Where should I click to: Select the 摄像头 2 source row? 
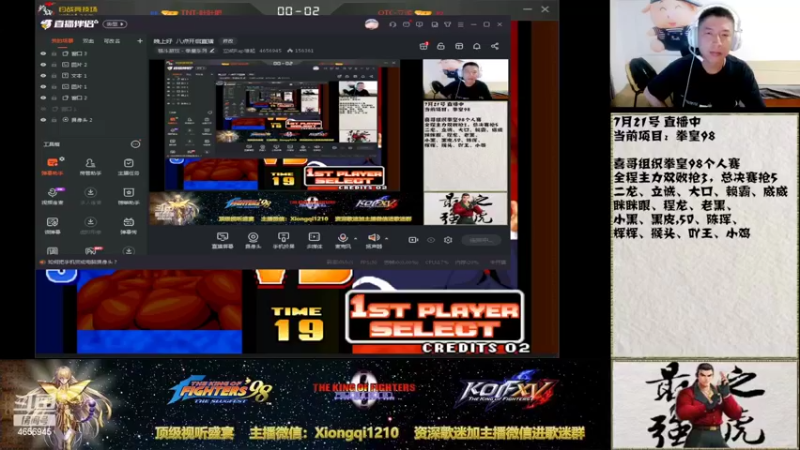point(91,120)
